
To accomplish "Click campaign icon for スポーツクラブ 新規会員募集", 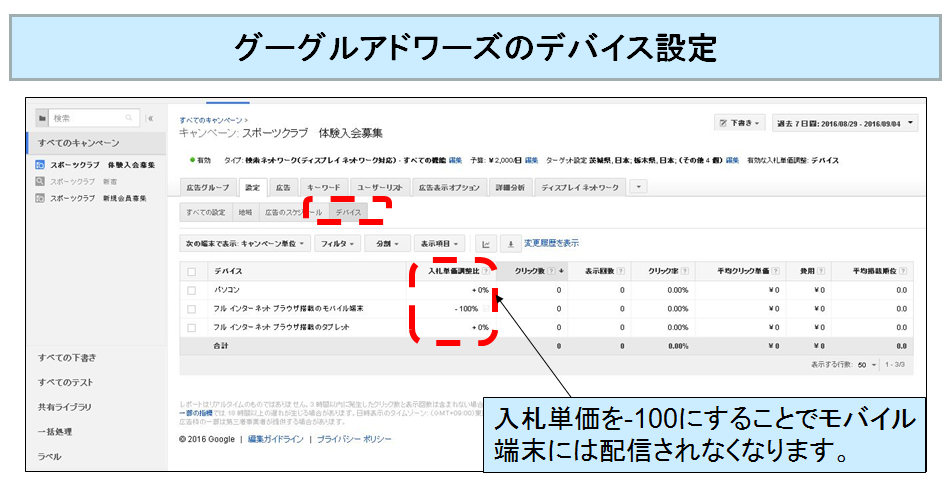I will pyautogui.click(x=40, y=198).
